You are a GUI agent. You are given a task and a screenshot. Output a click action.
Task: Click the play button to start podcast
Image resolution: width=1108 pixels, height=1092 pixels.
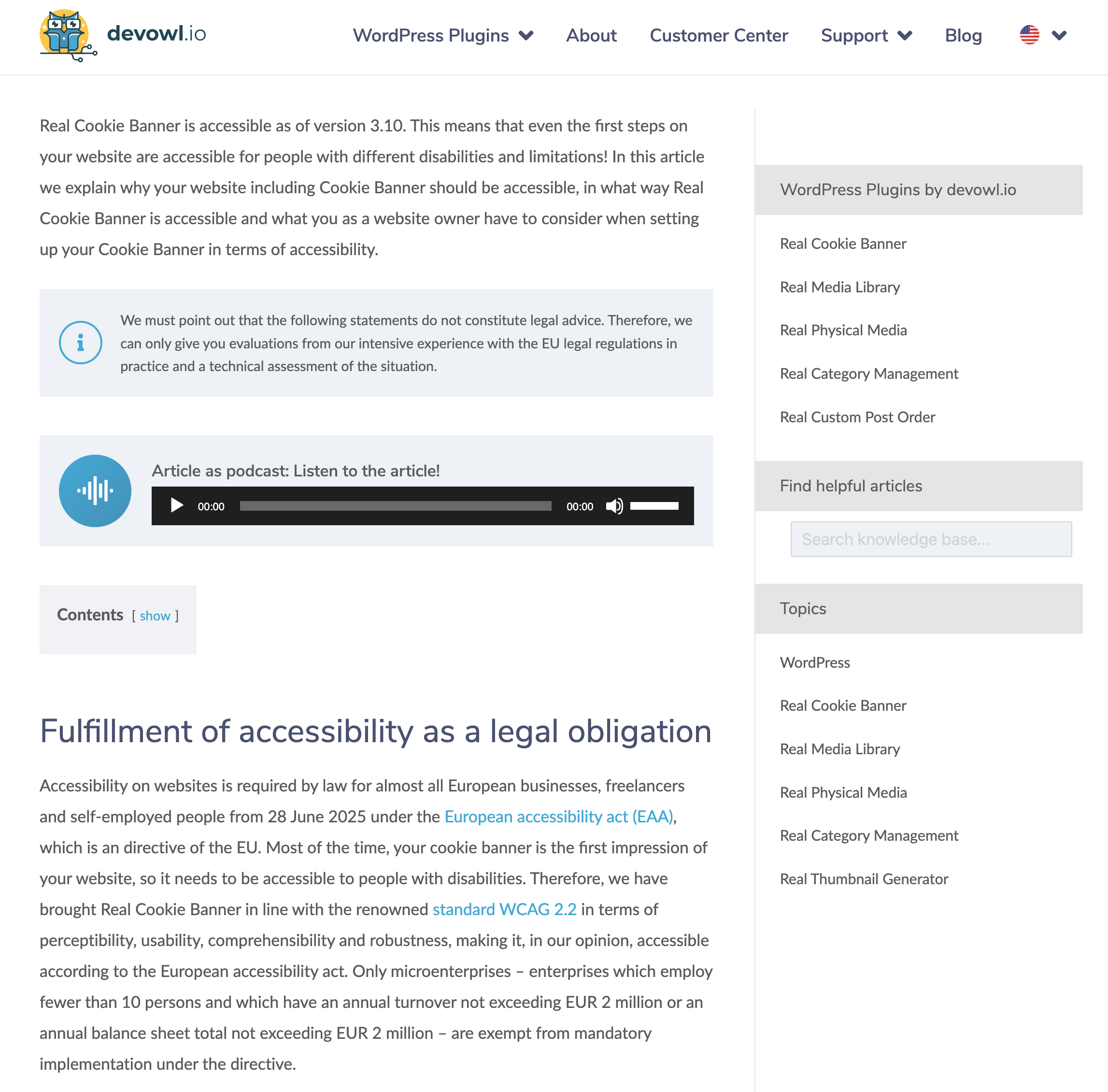click(x=175, y=505)
